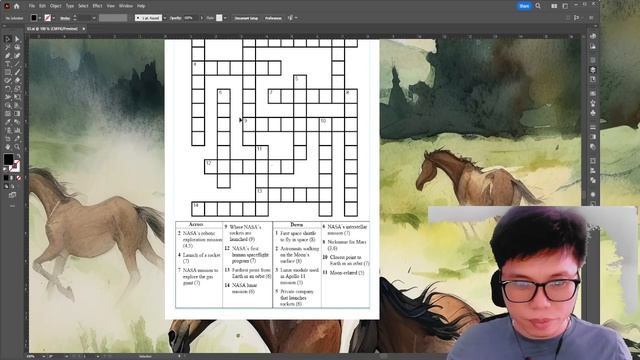
Task: Select the Paintbrush tool
Action: click(17, 72)
